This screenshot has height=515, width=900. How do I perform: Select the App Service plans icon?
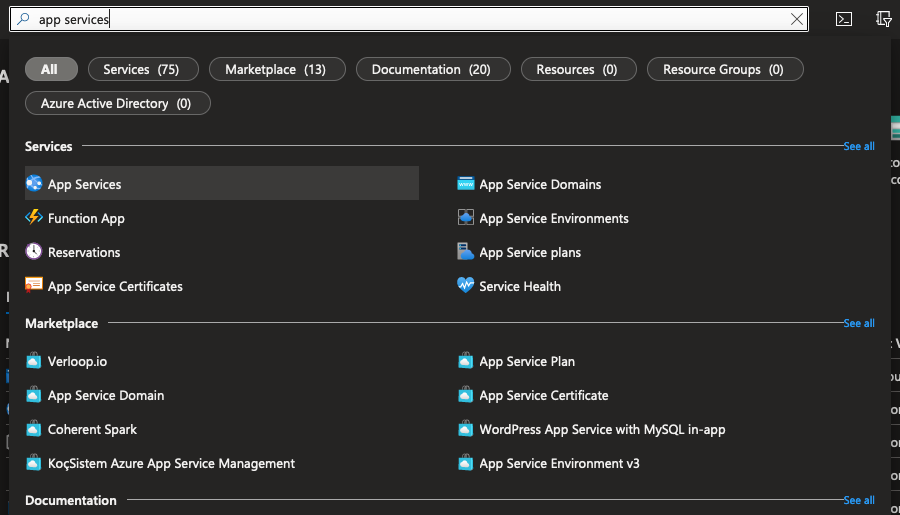[465, 252]
